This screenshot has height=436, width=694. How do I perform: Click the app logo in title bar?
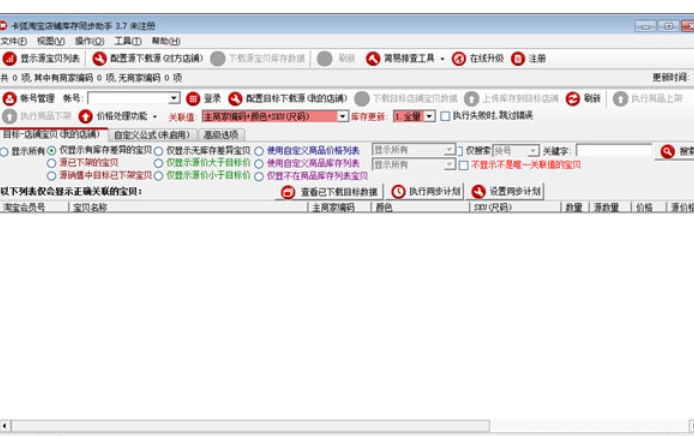[3, 26]
